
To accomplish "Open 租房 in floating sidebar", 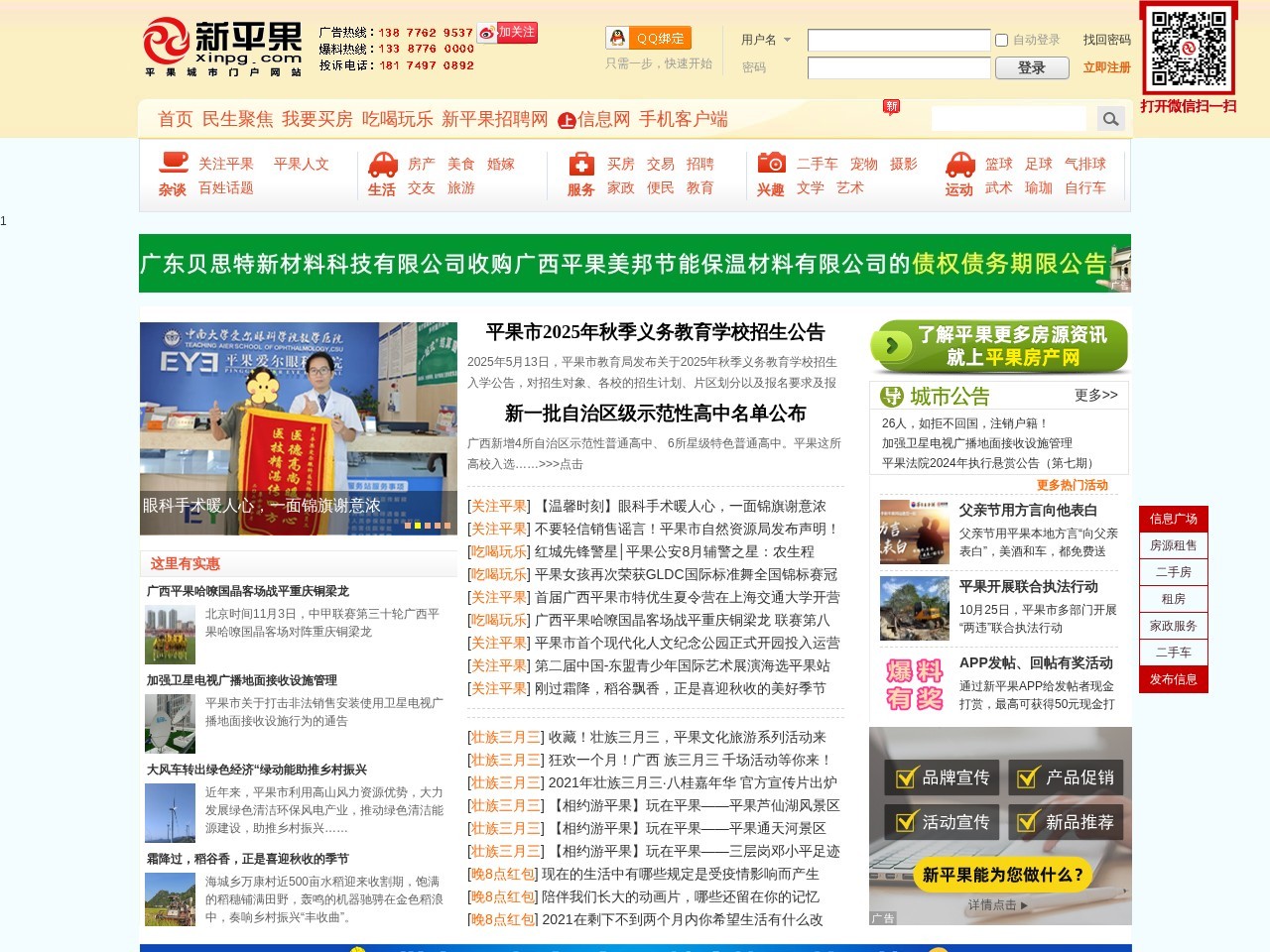I will (x=1174, y=599).
